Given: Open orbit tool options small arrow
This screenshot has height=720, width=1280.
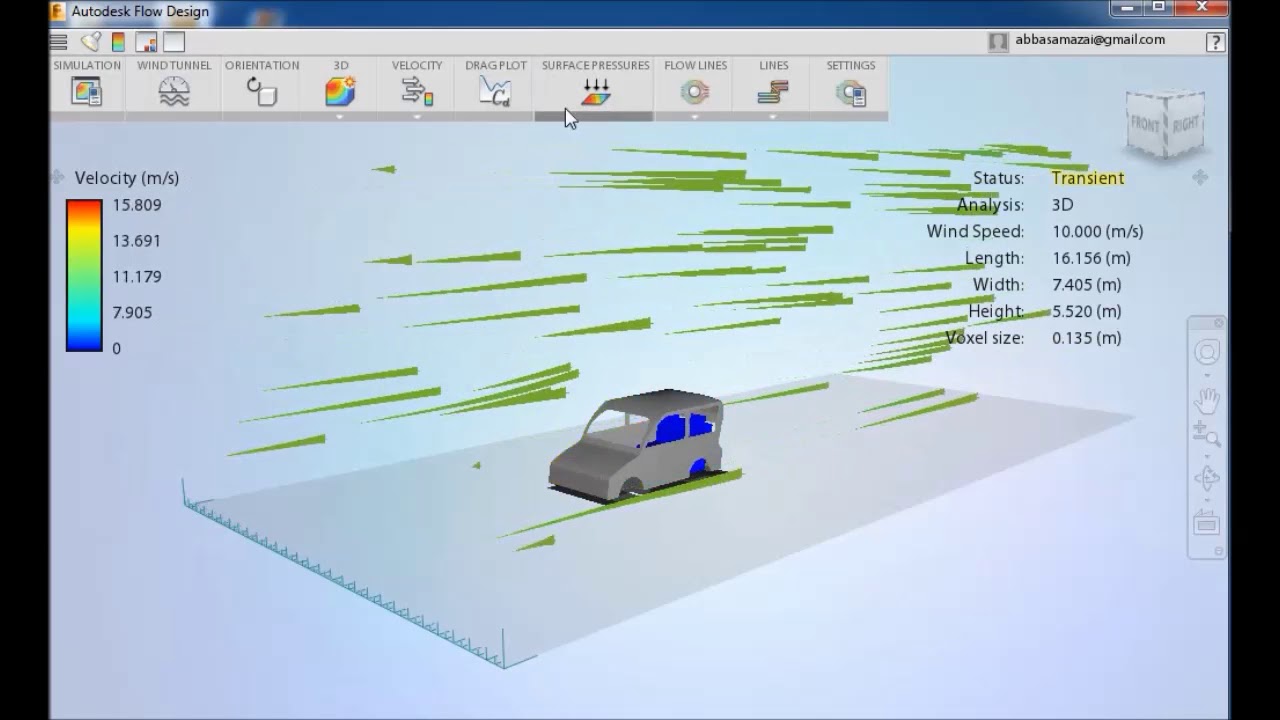Looking at the screenshot, I should pyautogui.click(x=1207, y=499).
